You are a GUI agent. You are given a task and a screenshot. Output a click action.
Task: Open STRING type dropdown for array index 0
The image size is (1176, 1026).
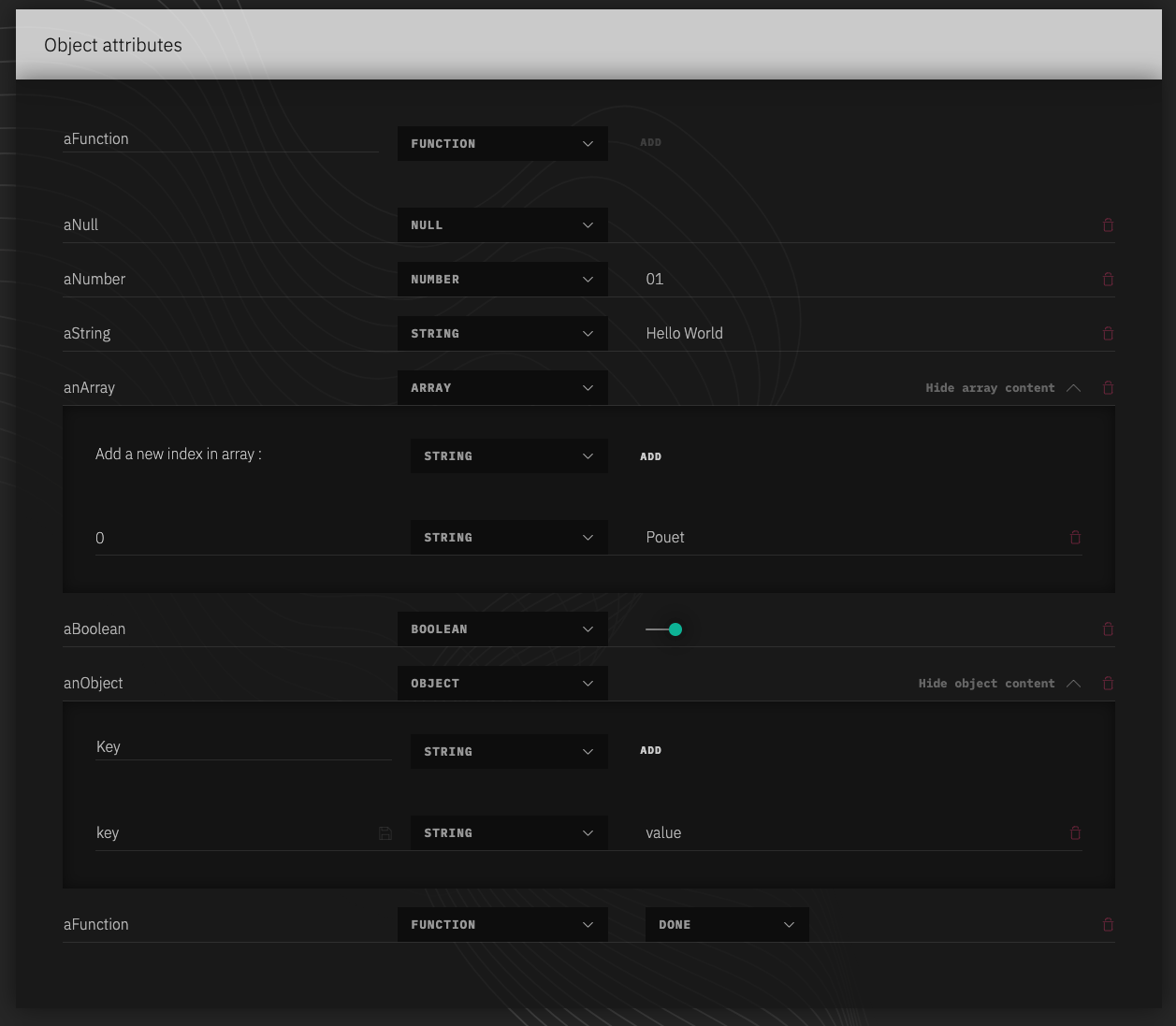509,537
